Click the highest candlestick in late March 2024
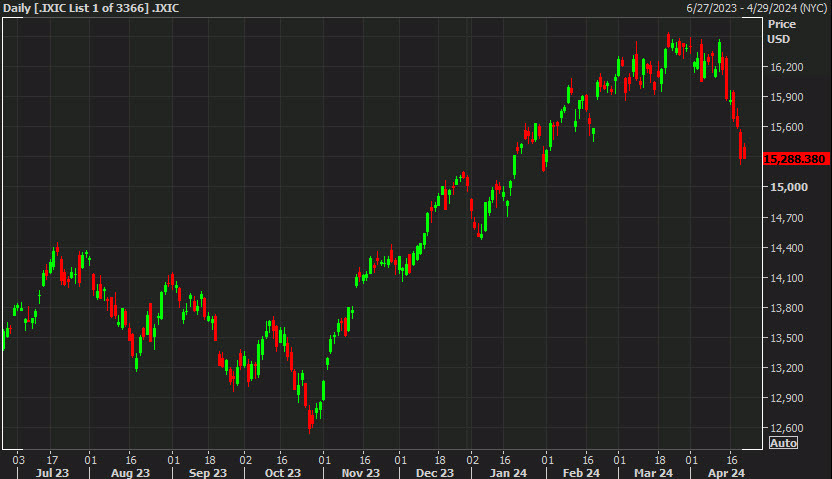Viewport: 832px width, 479px height. pyautogui.click(x=669, y=40)
